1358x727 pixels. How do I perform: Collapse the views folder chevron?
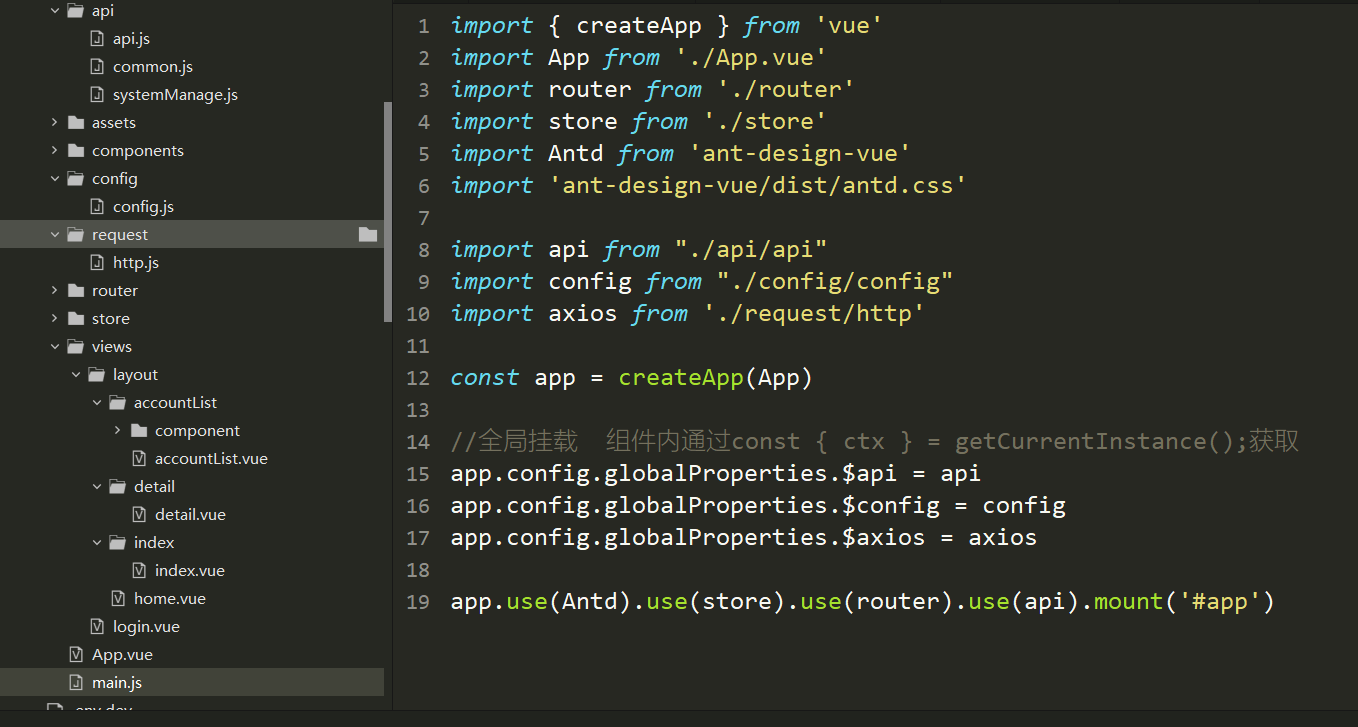click(55, 347)
